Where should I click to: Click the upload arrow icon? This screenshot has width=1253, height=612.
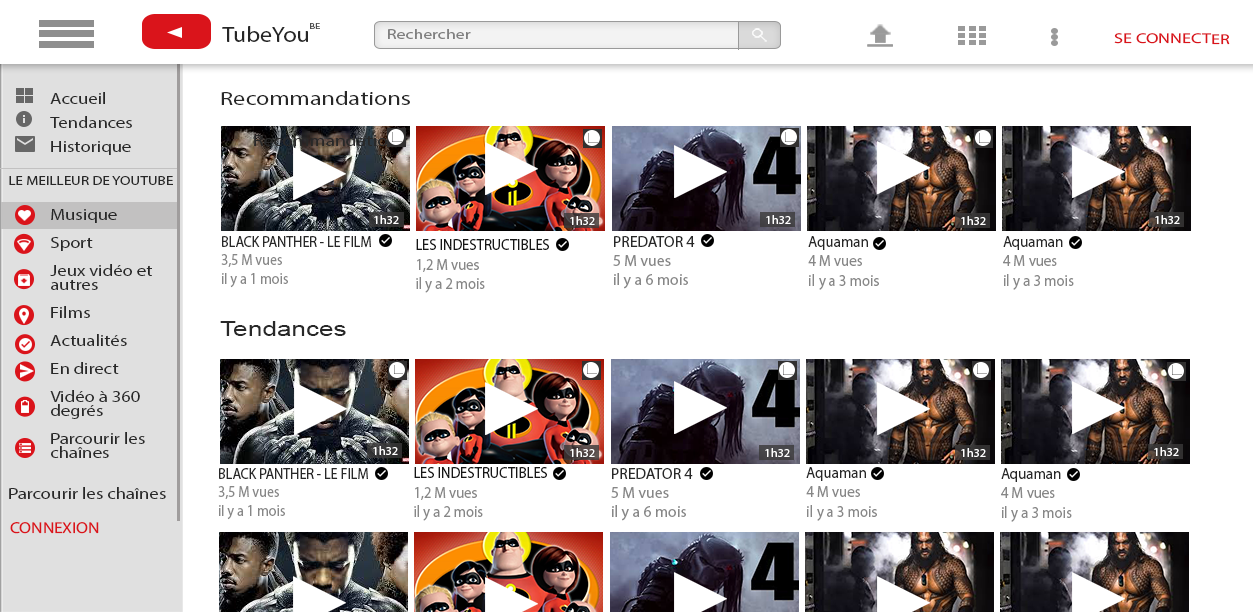[880, 36]
